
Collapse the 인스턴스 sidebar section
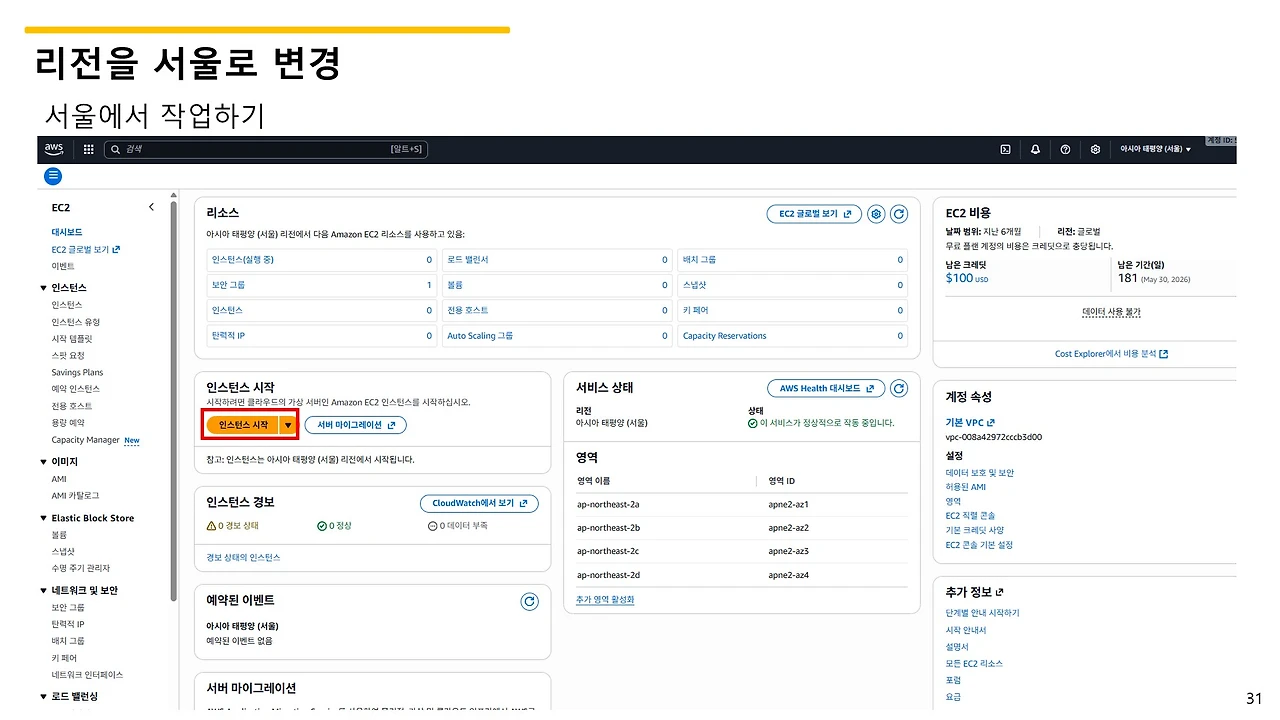coord(42,287)
